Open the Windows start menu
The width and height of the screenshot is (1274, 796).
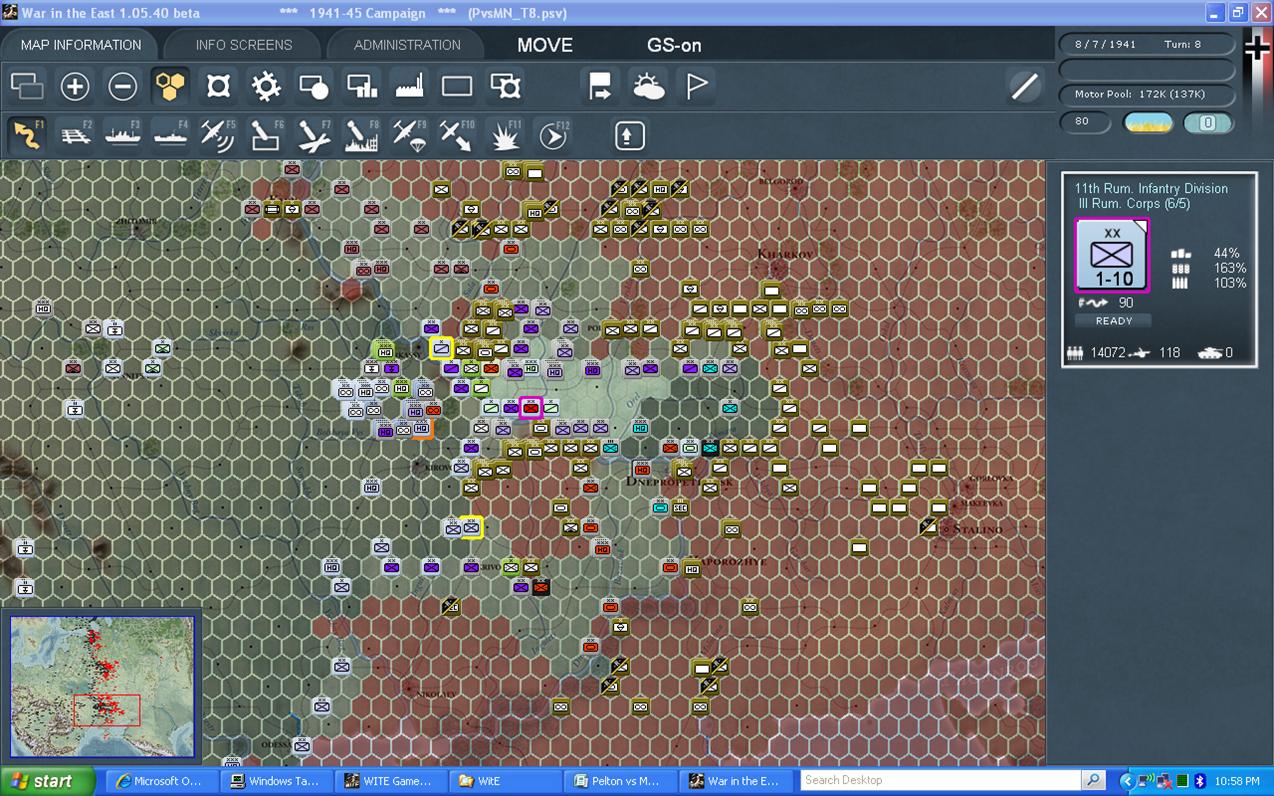(46, 781)
